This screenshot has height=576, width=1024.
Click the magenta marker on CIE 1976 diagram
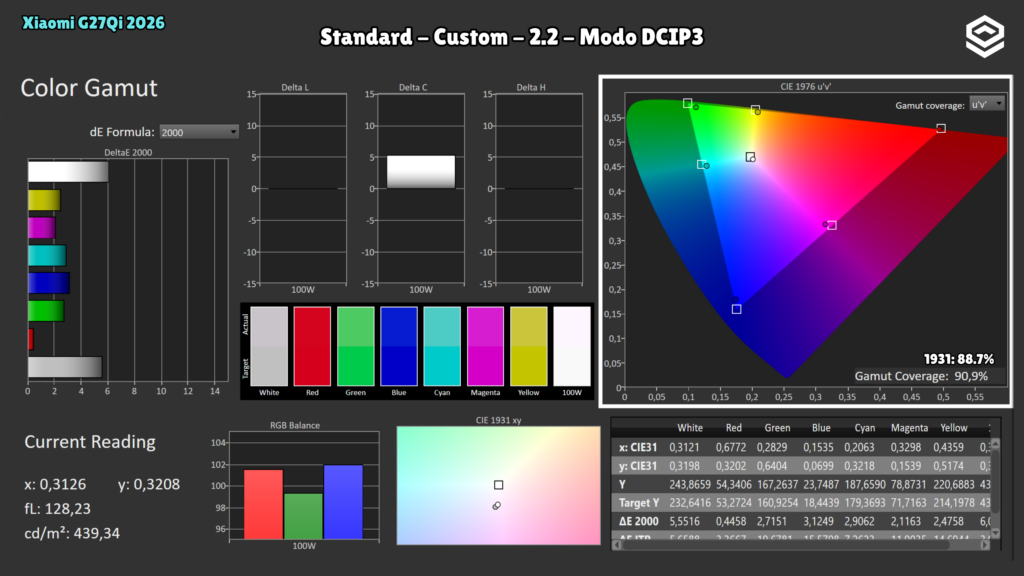click(x=831, y=225)
